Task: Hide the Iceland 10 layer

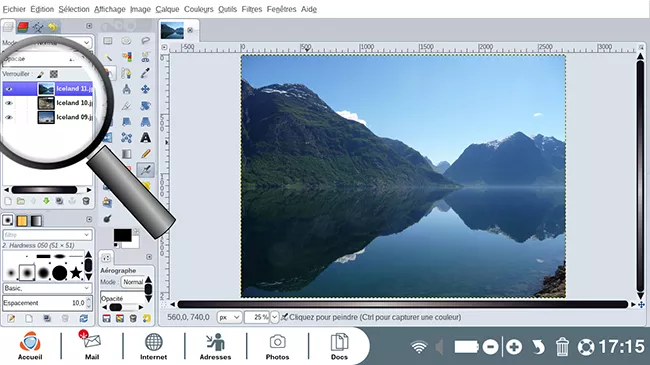Action: tap(9, 103)
